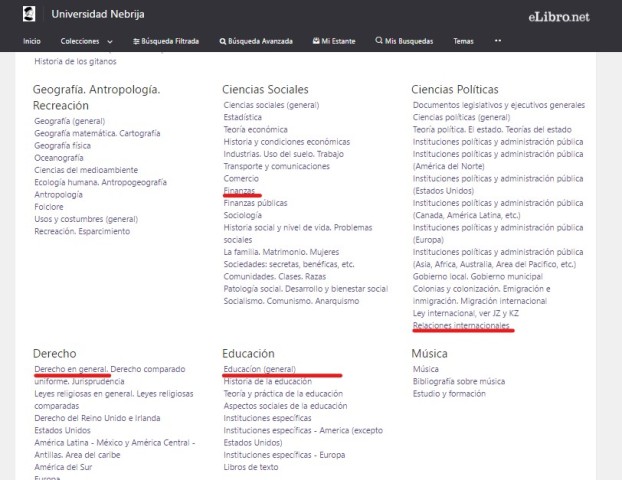Open Ciencias políticas (general) link
622x480 pixels.
[461, 117]
